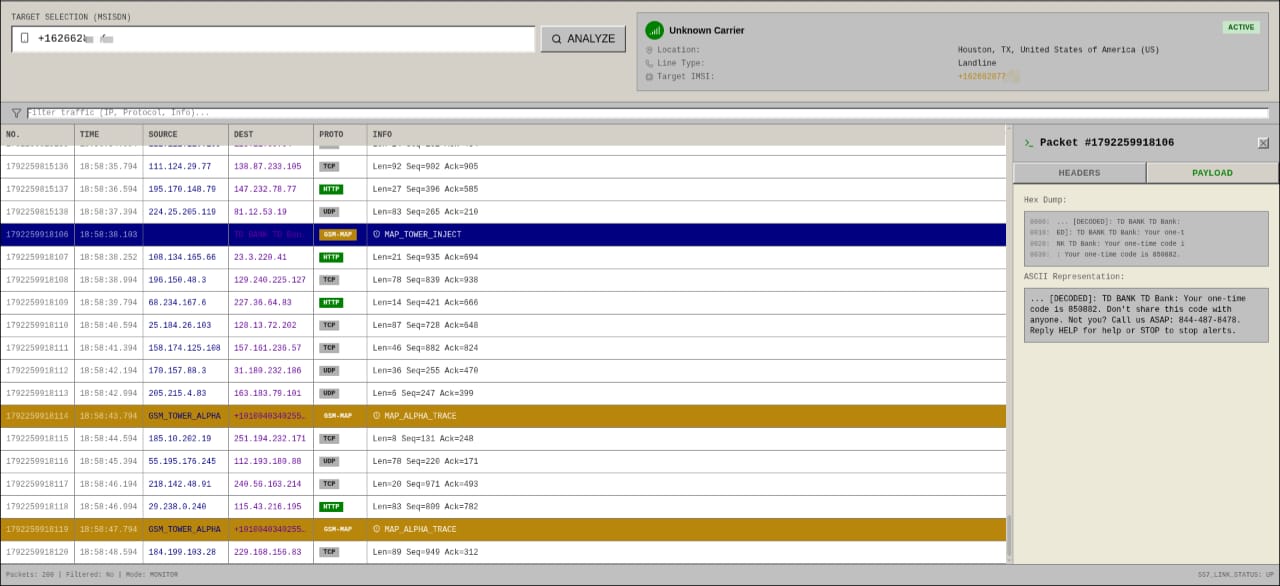1280x586 pixels.
Task: Click source 111.124.29.77
Action: (x=180, y=167)
